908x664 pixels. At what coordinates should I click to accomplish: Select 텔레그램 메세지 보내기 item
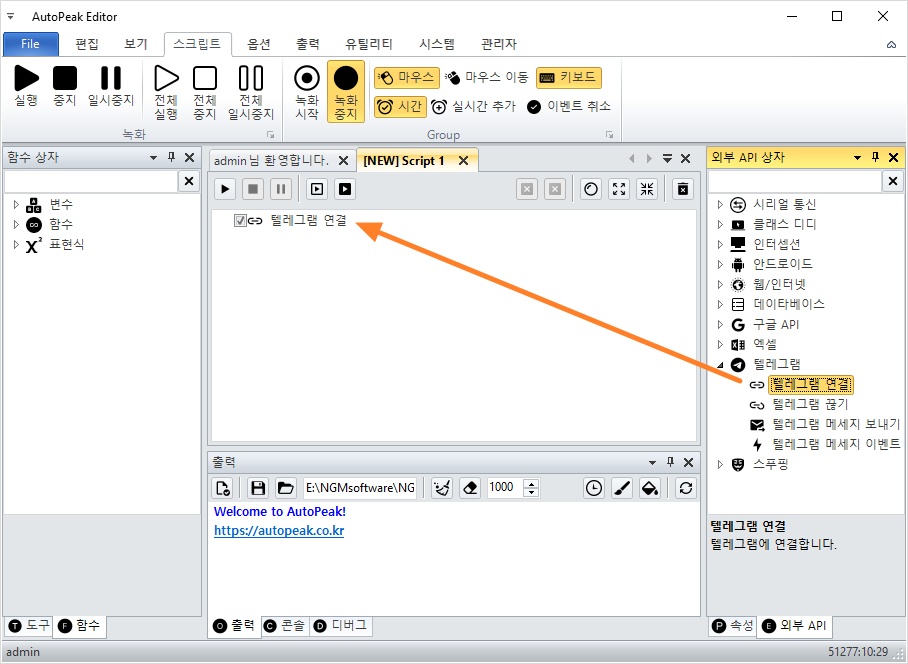tap(836, 424)
